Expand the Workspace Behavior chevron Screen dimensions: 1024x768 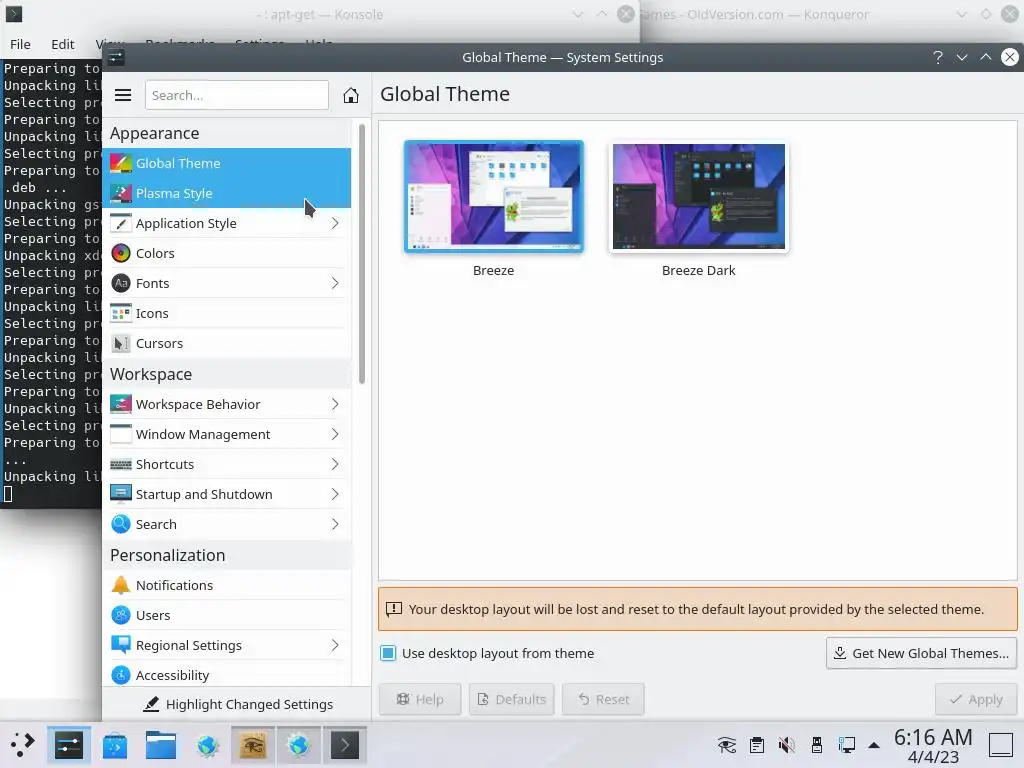pyautogui.click(x=335, y=404)
